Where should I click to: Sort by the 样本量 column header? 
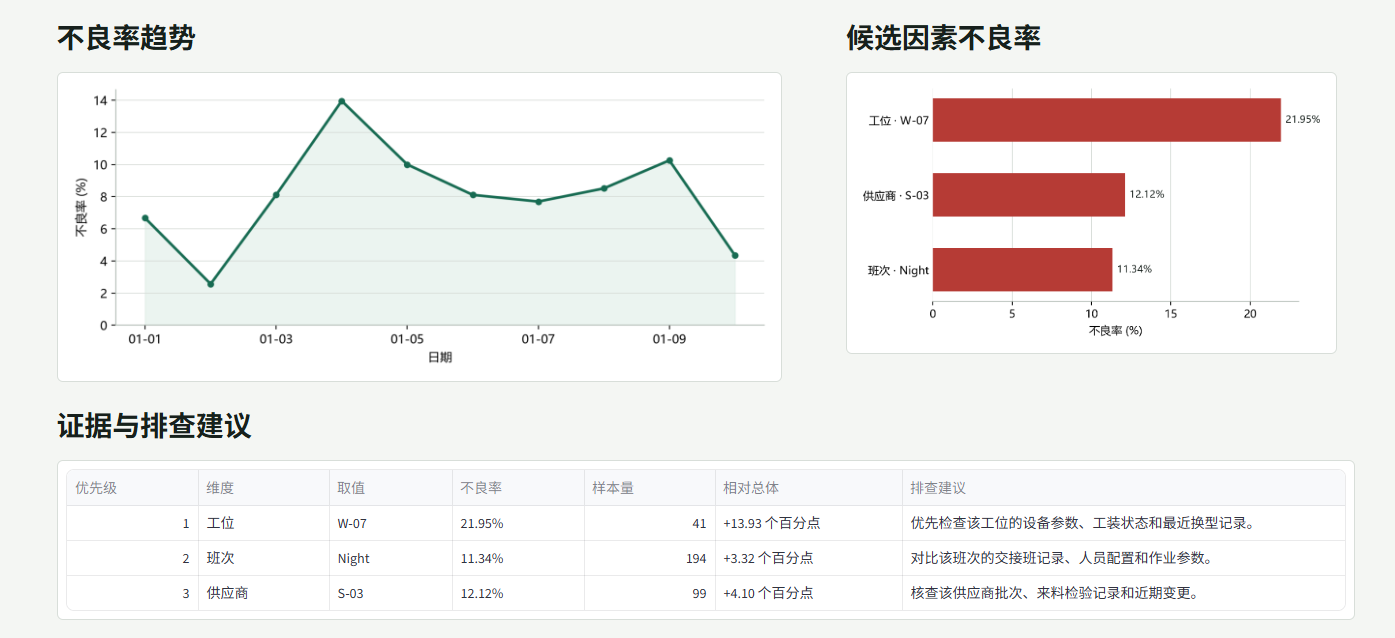(x=650, y=488)
